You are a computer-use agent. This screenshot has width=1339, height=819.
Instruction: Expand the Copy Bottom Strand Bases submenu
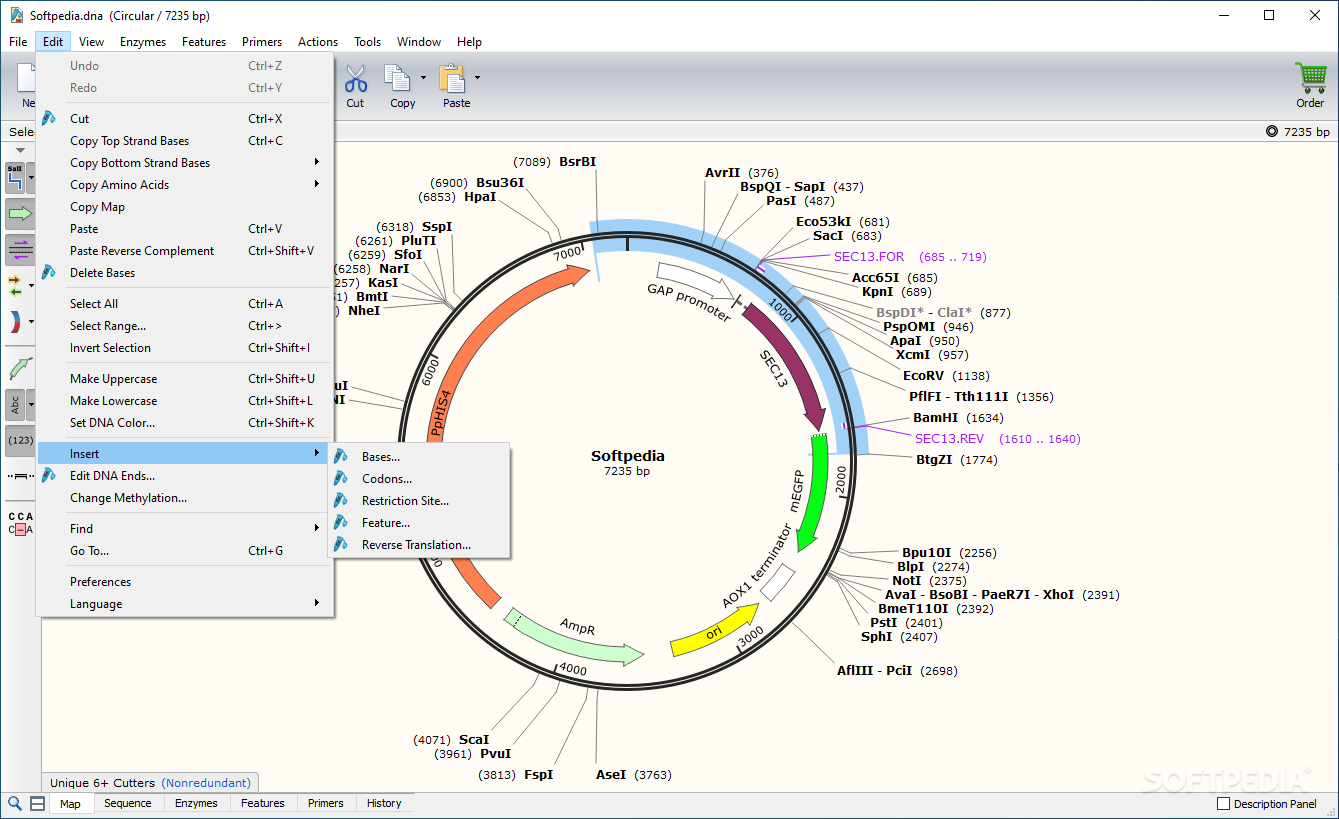point(182,163)
